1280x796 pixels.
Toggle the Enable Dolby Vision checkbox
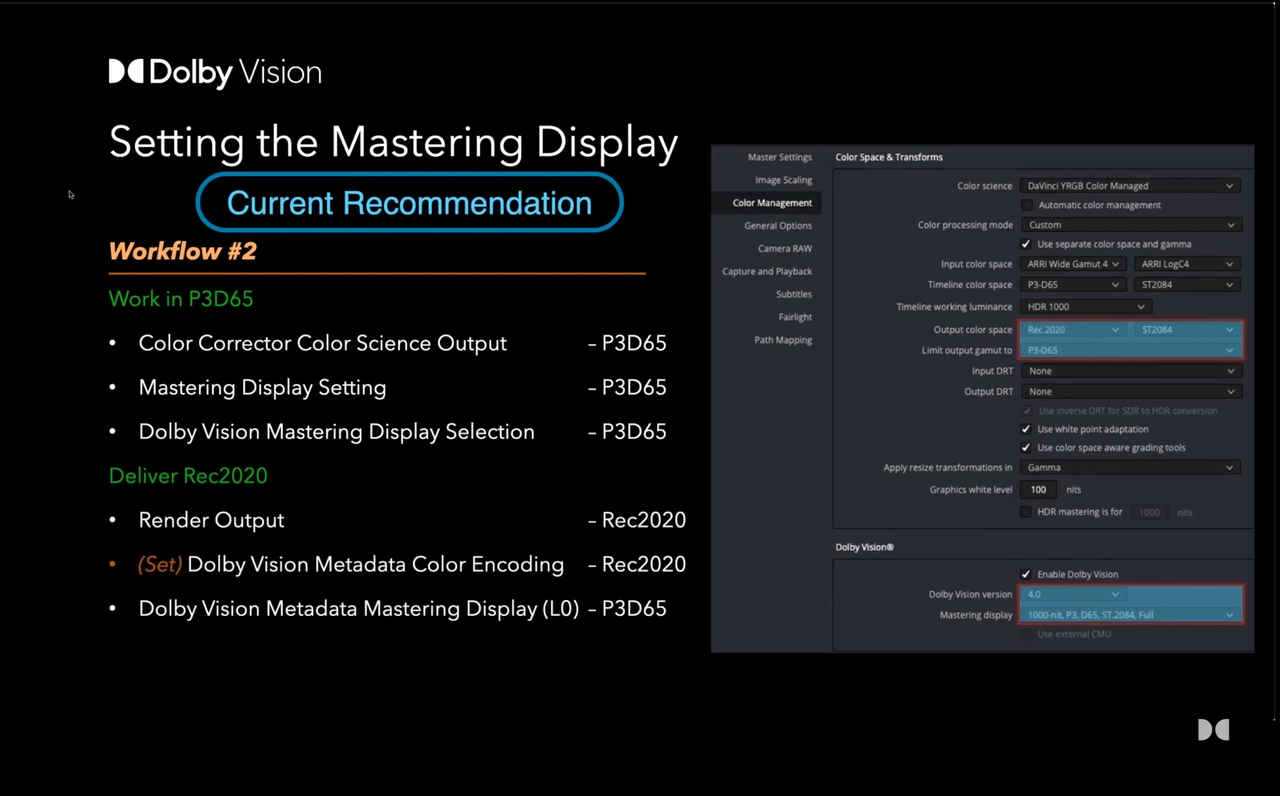(x=1026, y=574)
